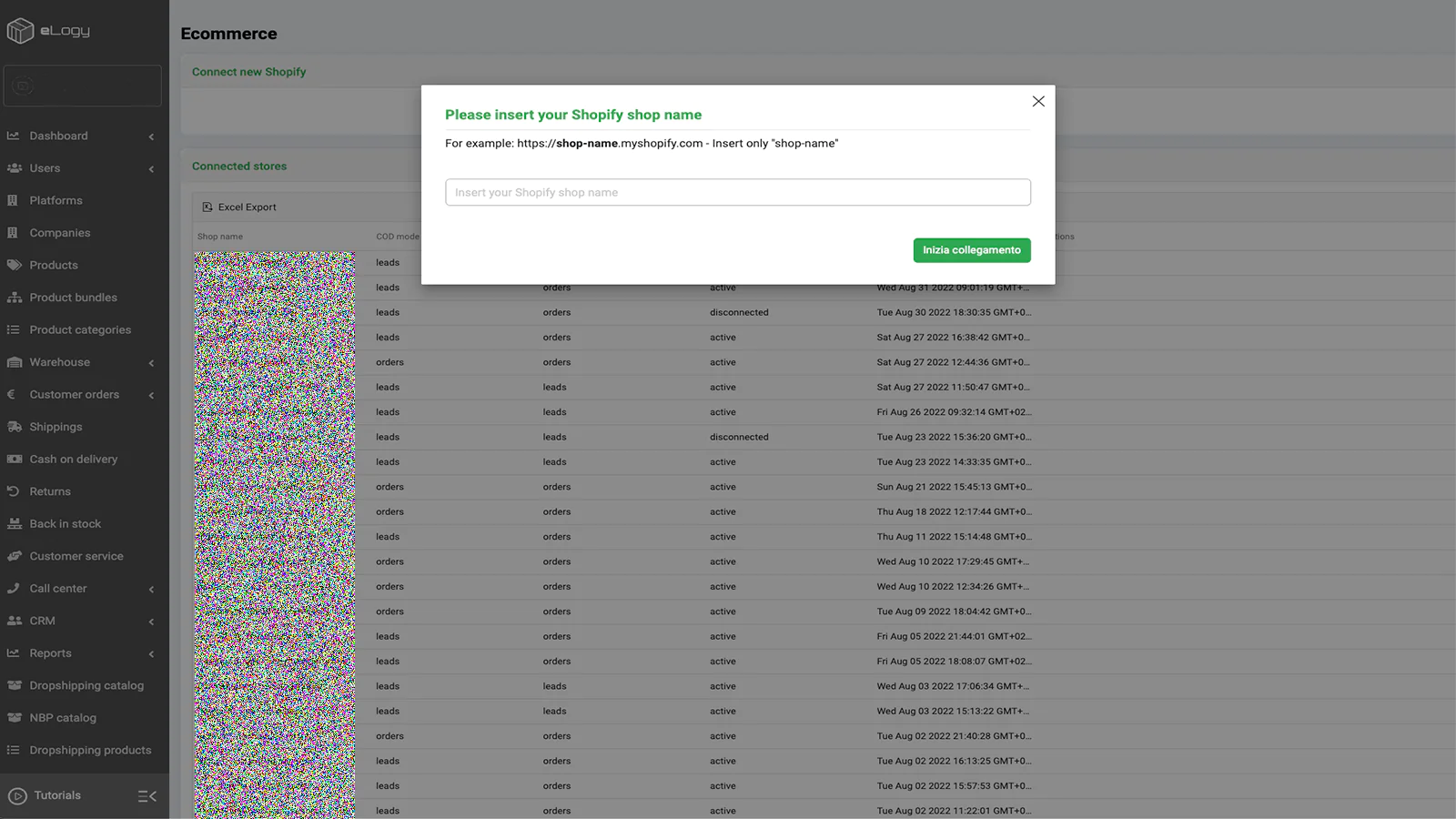Viewport: 1456px width, 819px height.
Task: Select the Shippings menu item
Action: 56,427
